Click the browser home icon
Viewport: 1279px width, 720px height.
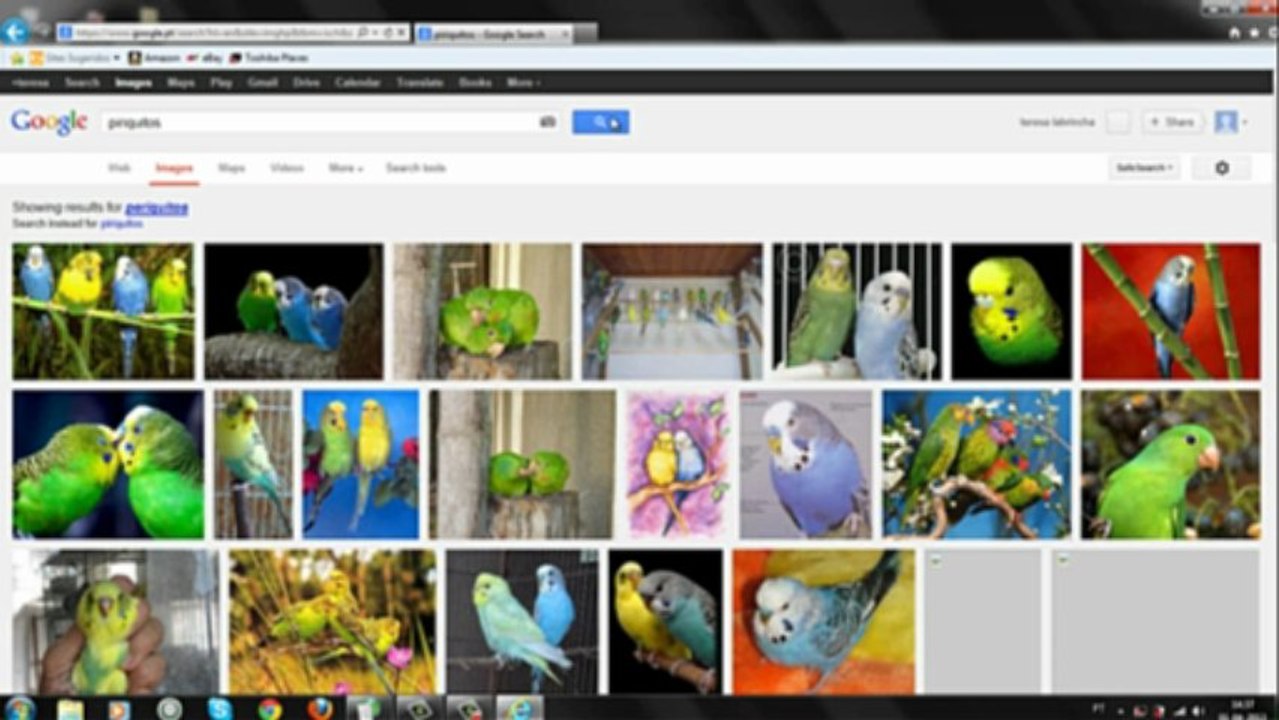pos(1234,32)
